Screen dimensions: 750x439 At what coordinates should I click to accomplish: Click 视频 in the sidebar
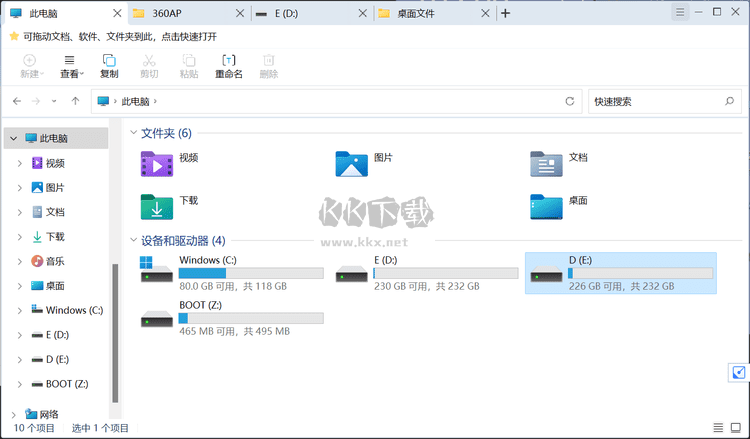point(48,163)
